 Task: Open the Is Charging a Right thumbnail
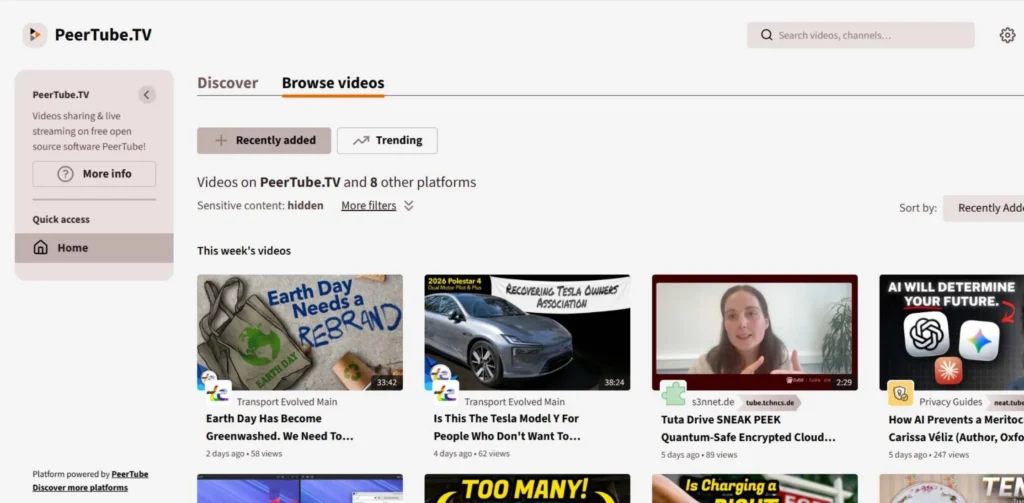tap(754, 489)
